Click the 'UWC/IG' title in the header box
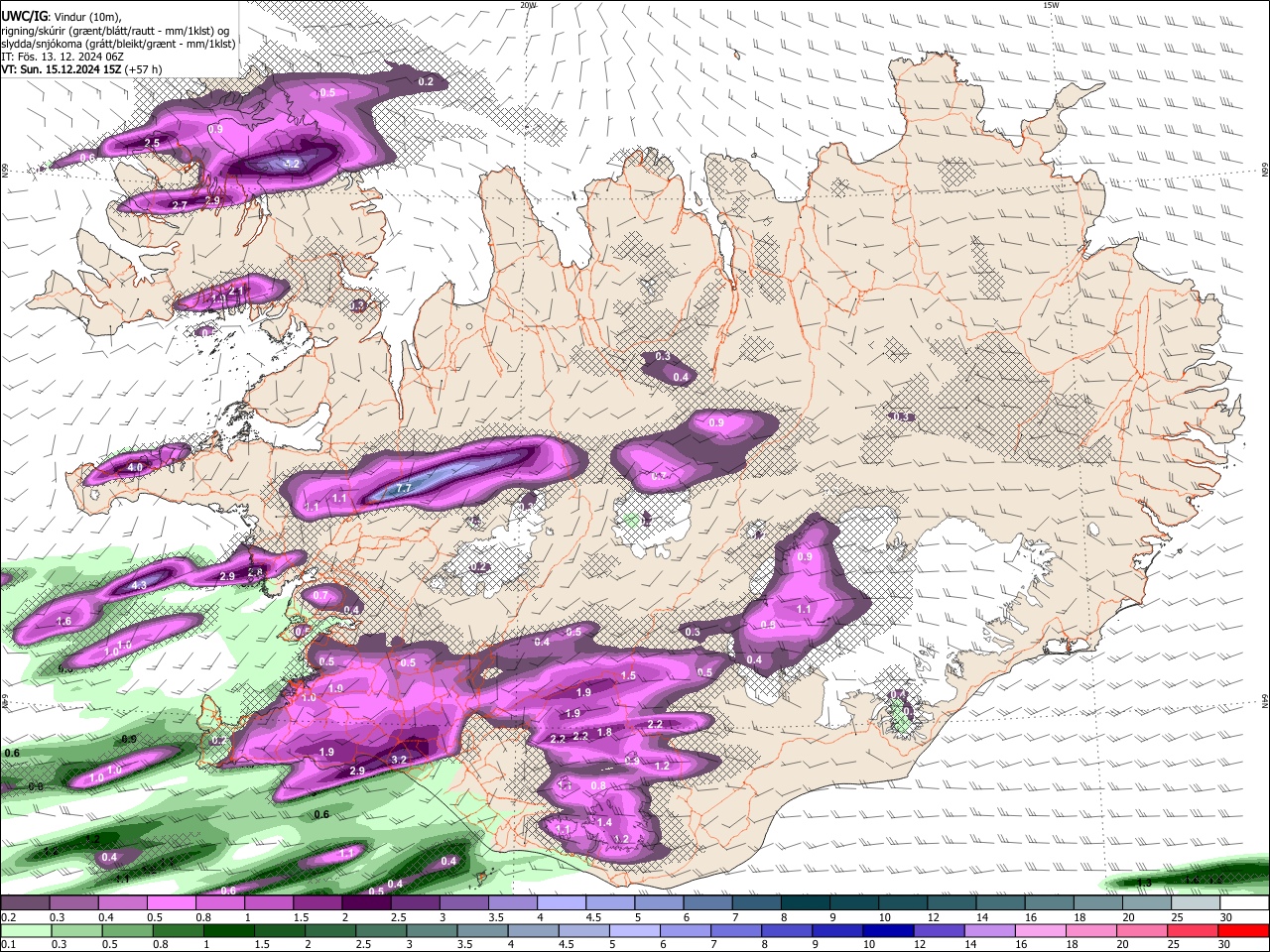1270x952 pixels. click(x=24, y=17)
